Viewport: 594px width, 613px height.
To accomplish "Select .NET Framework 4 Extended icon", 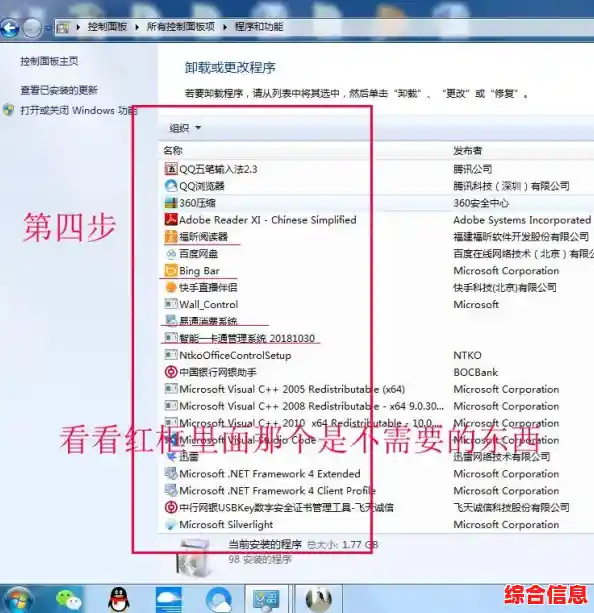I will click(x=170, y=473).
